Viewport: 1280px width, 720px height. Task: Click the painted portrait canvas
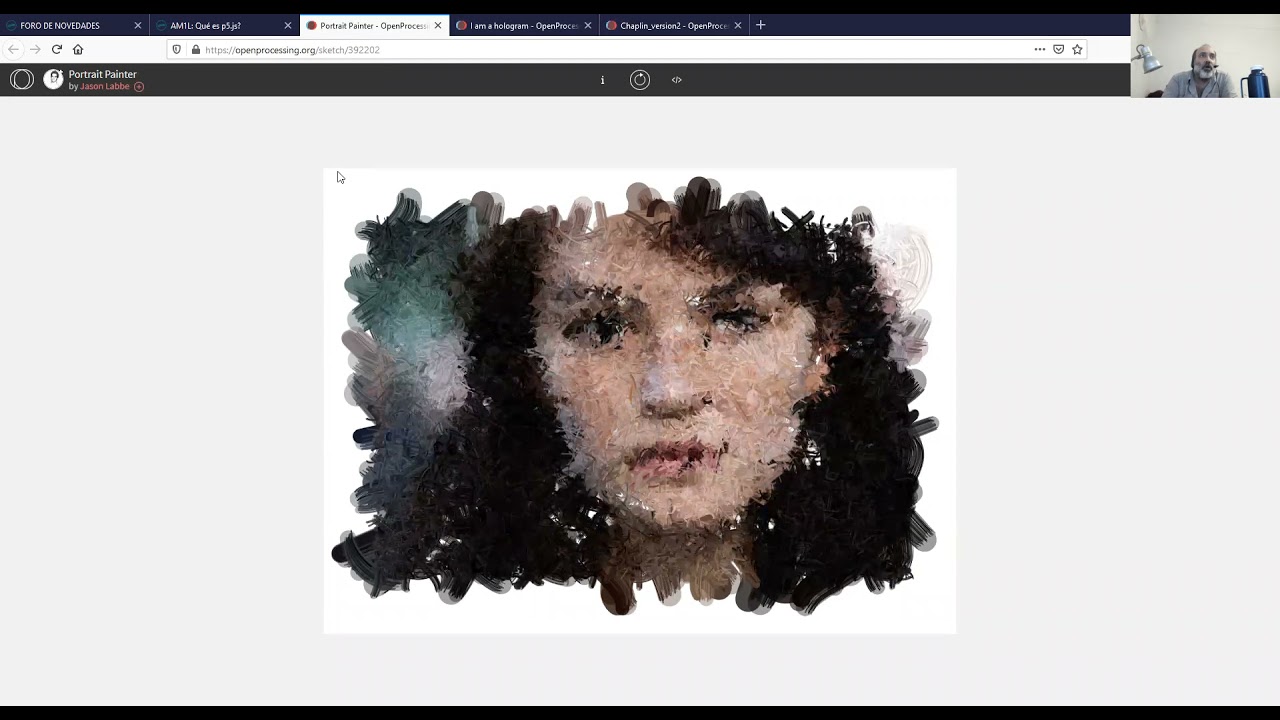pos(640,400)
